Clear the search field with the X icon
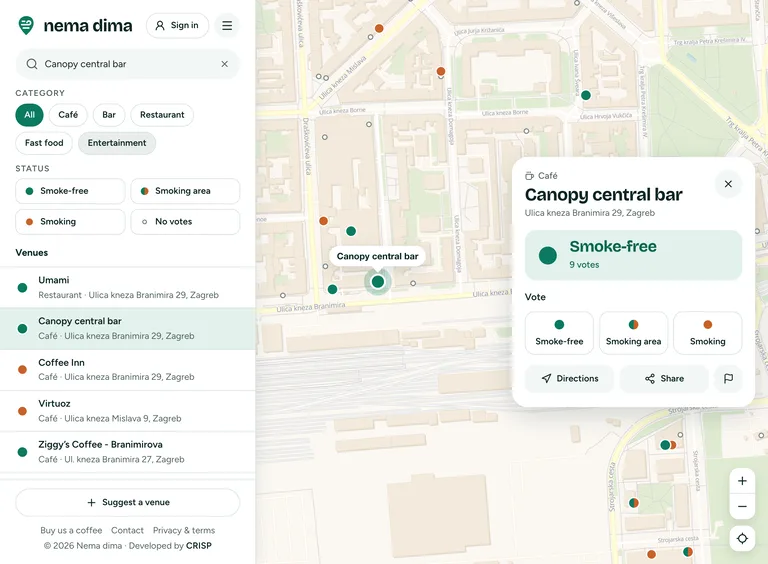768x564 pixels. point(224,64)
